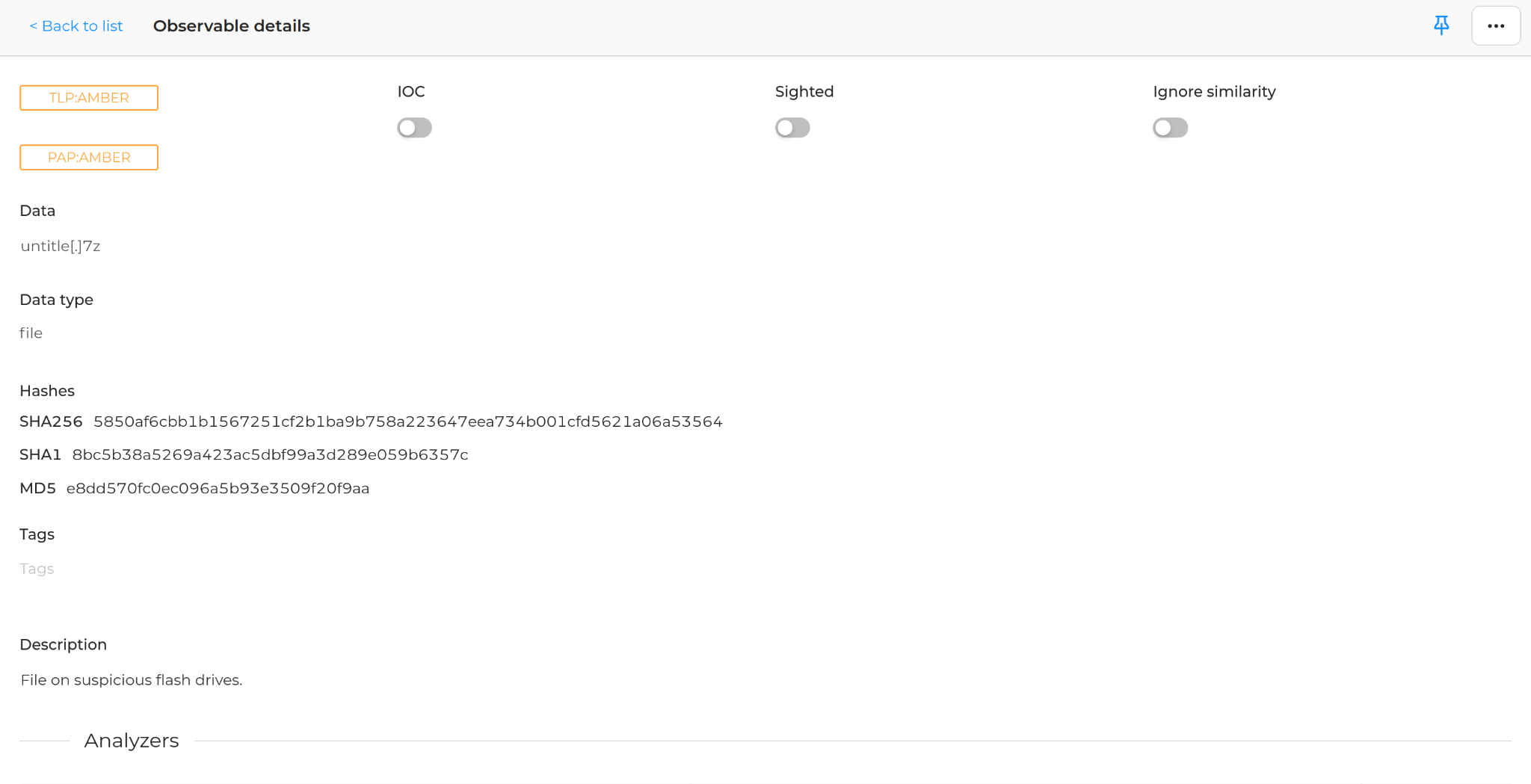Click the MD5 hash value

[218, 488]
